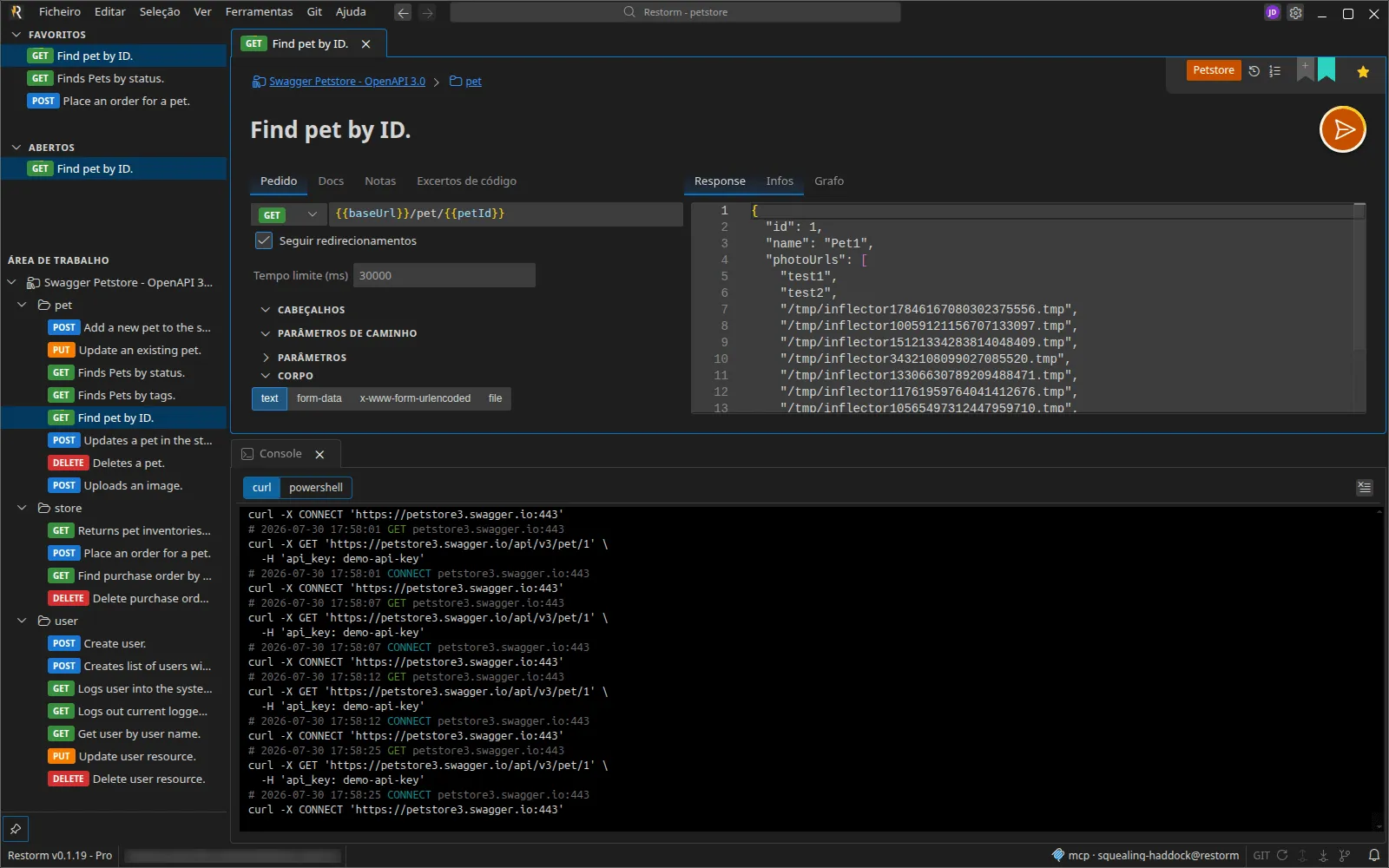
Task: Switch console output to curl
Action: coord(261,488)
